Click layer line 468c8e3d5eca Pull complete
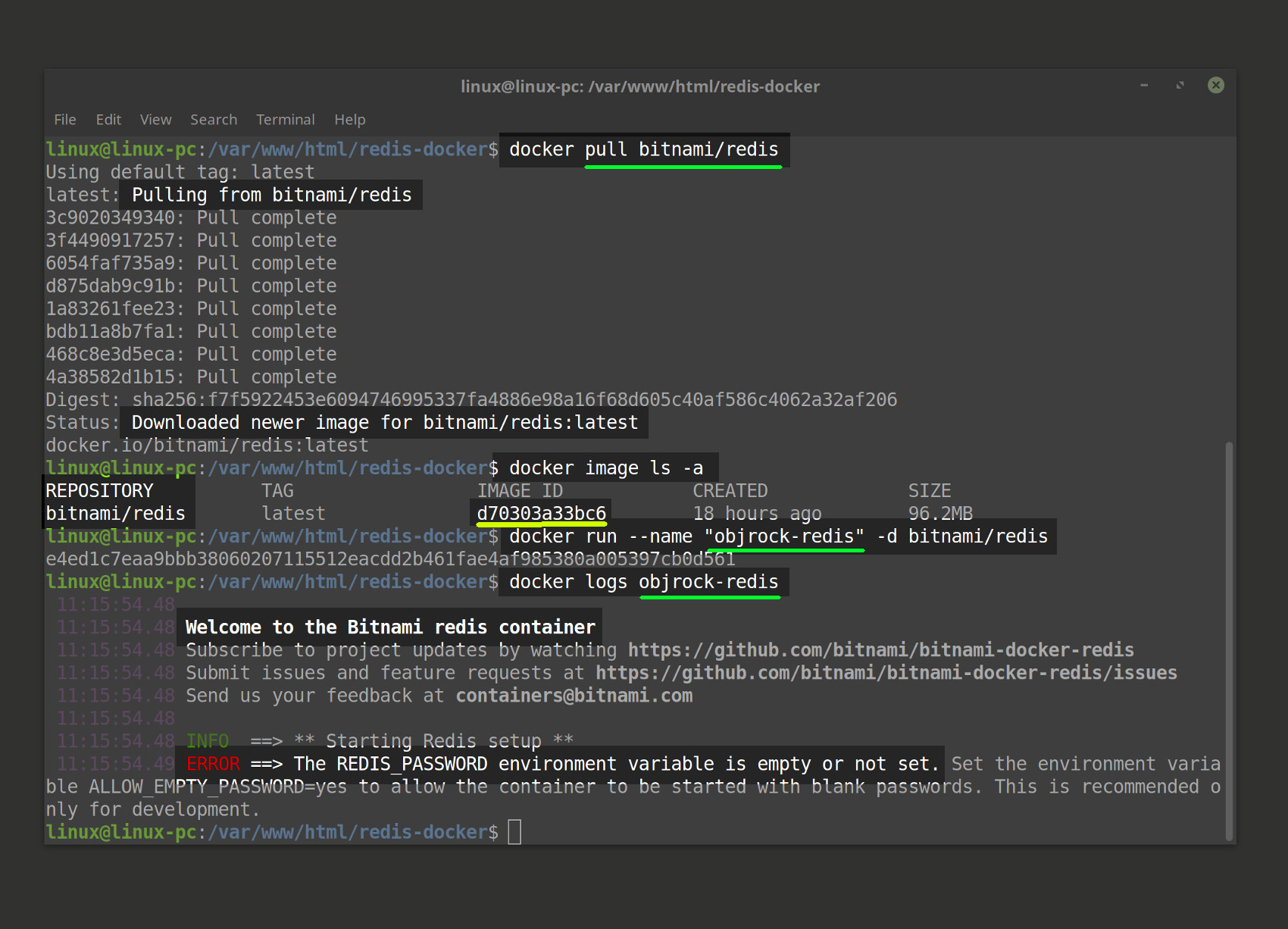This screenshot has height=929, width=1288. [x=191, y=354]
